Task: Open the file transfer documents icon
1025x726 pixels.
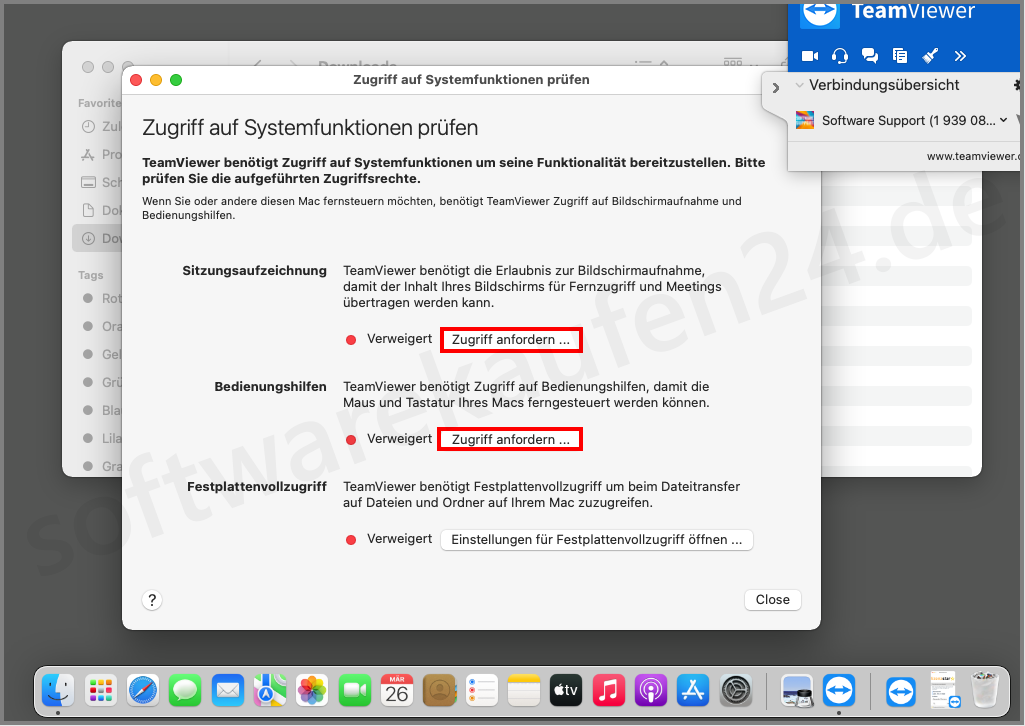Action: (900, 56)
